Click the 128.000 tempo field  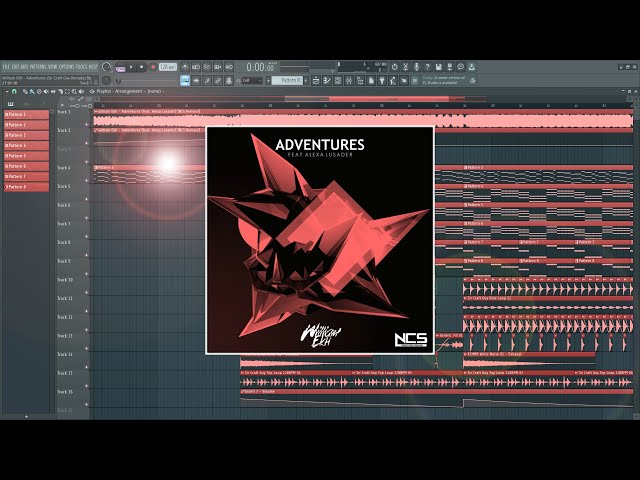click(168, 67)
